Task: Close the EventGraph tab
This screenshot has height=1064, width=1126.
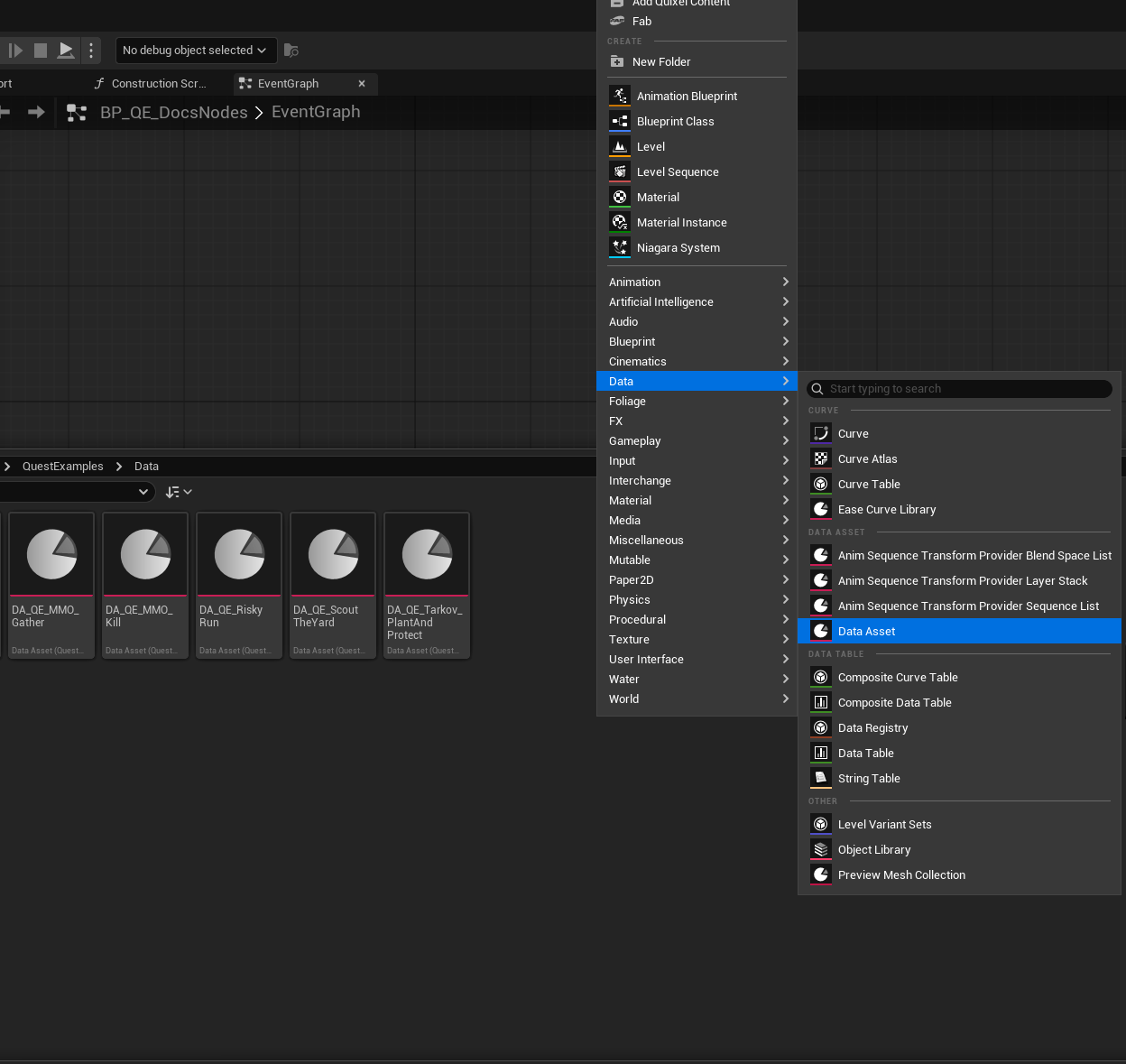Action: tap(362, 83)
